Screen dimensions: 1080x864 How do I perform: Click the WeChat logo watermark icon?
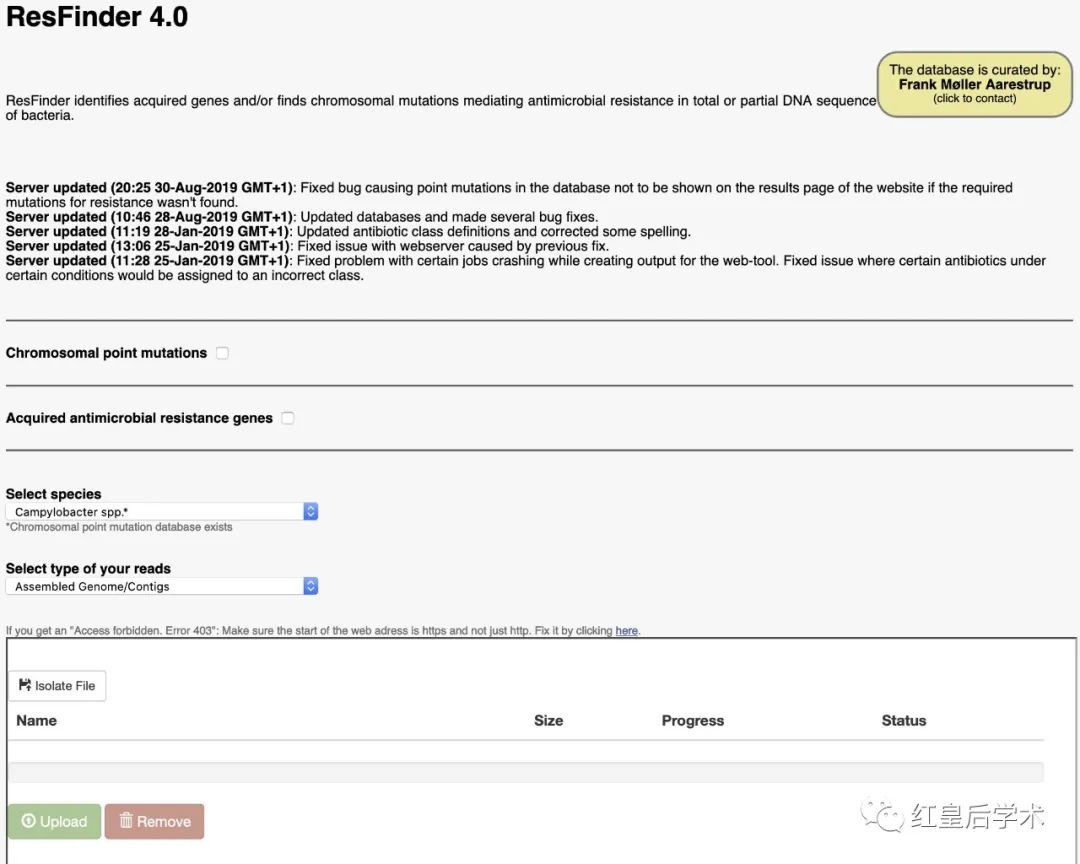[882, 815]
